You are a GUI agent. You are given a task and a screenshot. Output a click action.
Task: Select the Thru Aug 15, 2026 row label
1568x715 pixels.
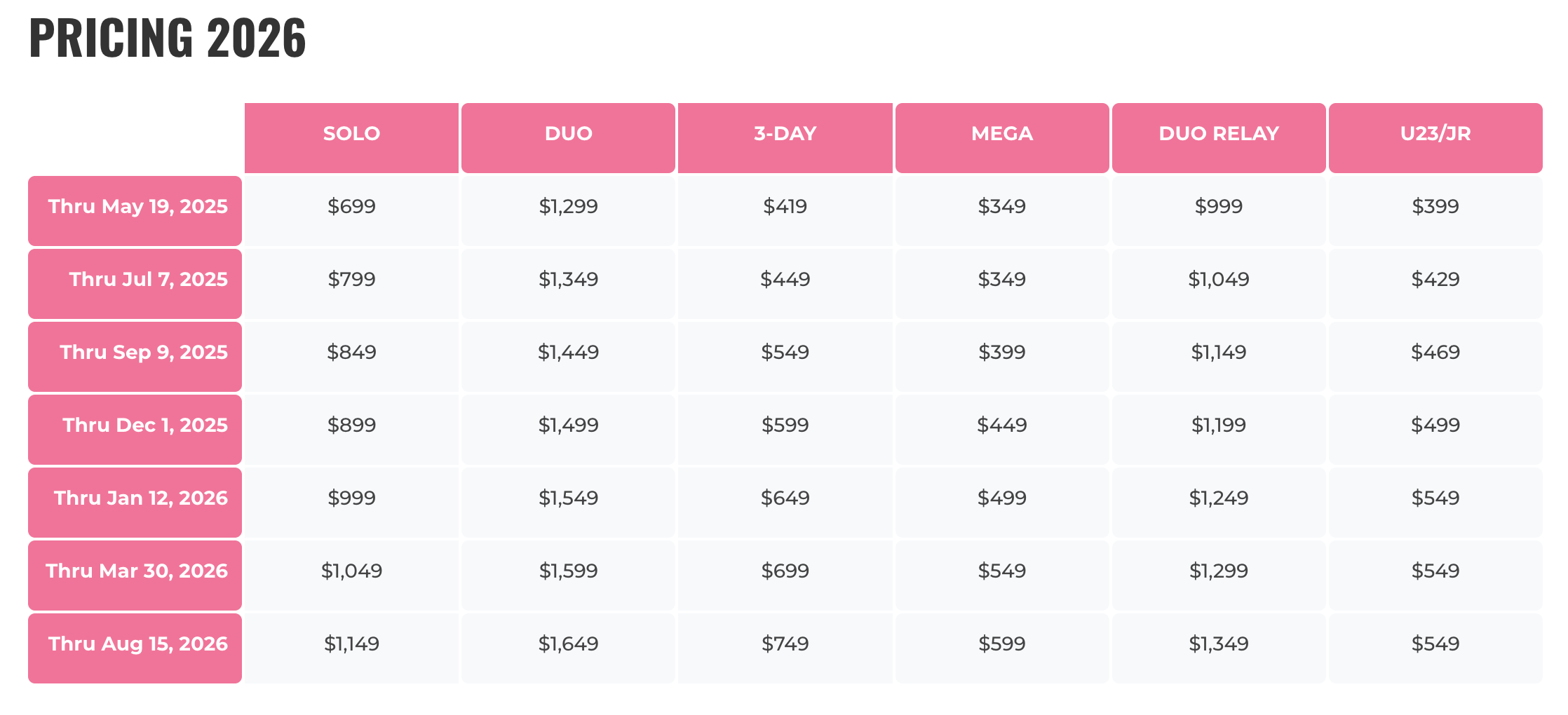pyautogui.click(x=137, y=644)
